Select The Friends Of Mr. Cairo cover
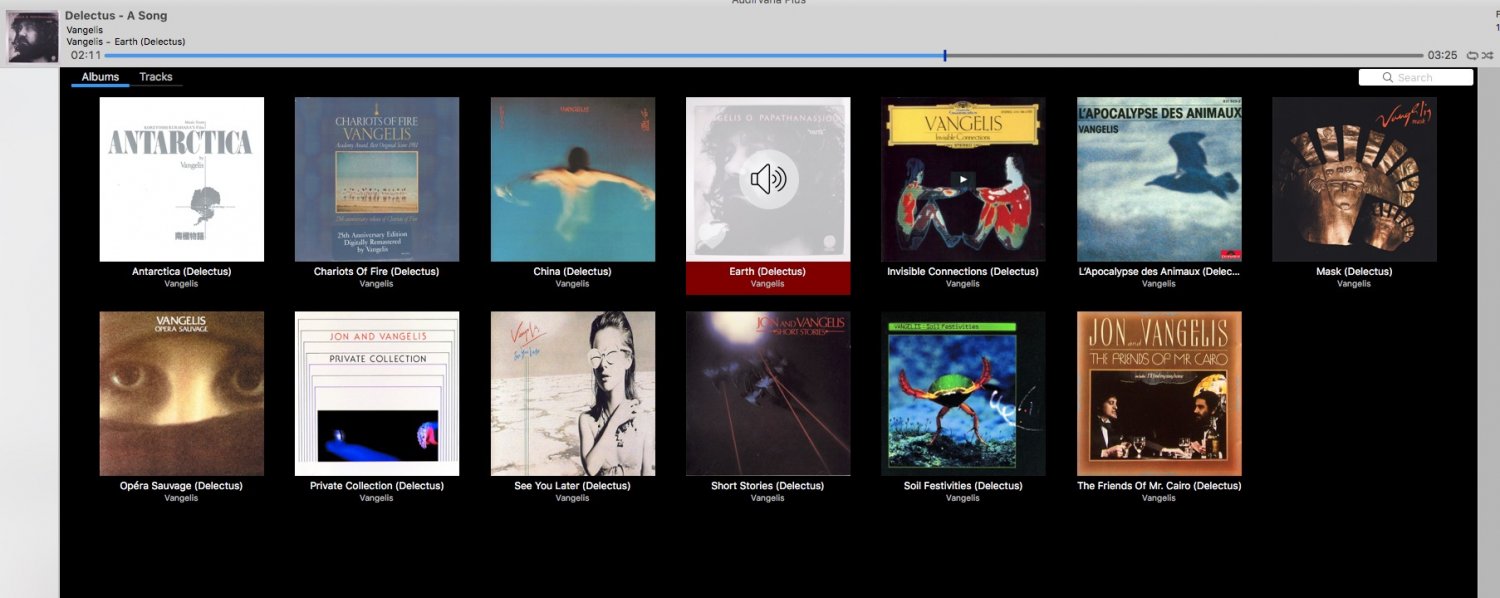1500x598 pixels. tap(1159, 393)
